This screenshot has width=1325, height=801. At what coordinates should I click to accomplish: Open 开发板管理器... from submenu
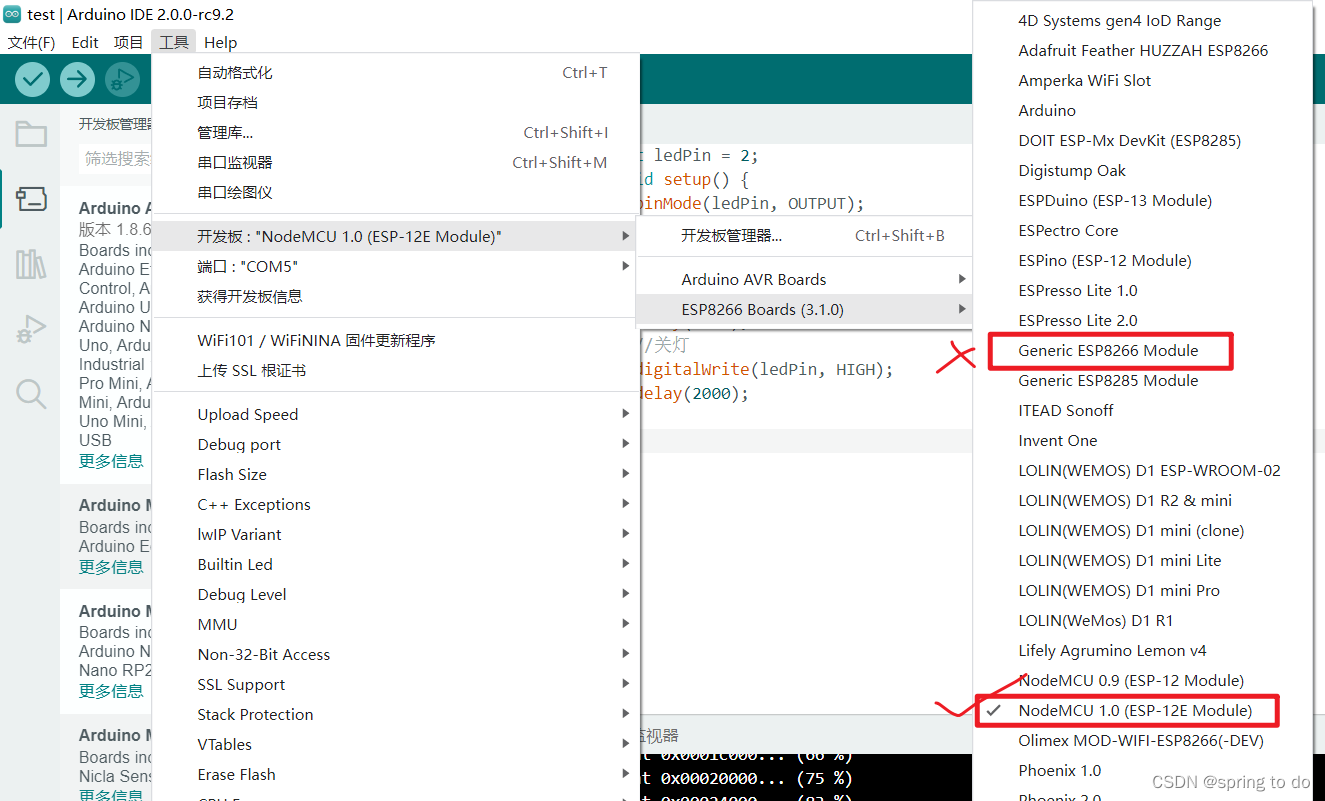tap(804, 236)
